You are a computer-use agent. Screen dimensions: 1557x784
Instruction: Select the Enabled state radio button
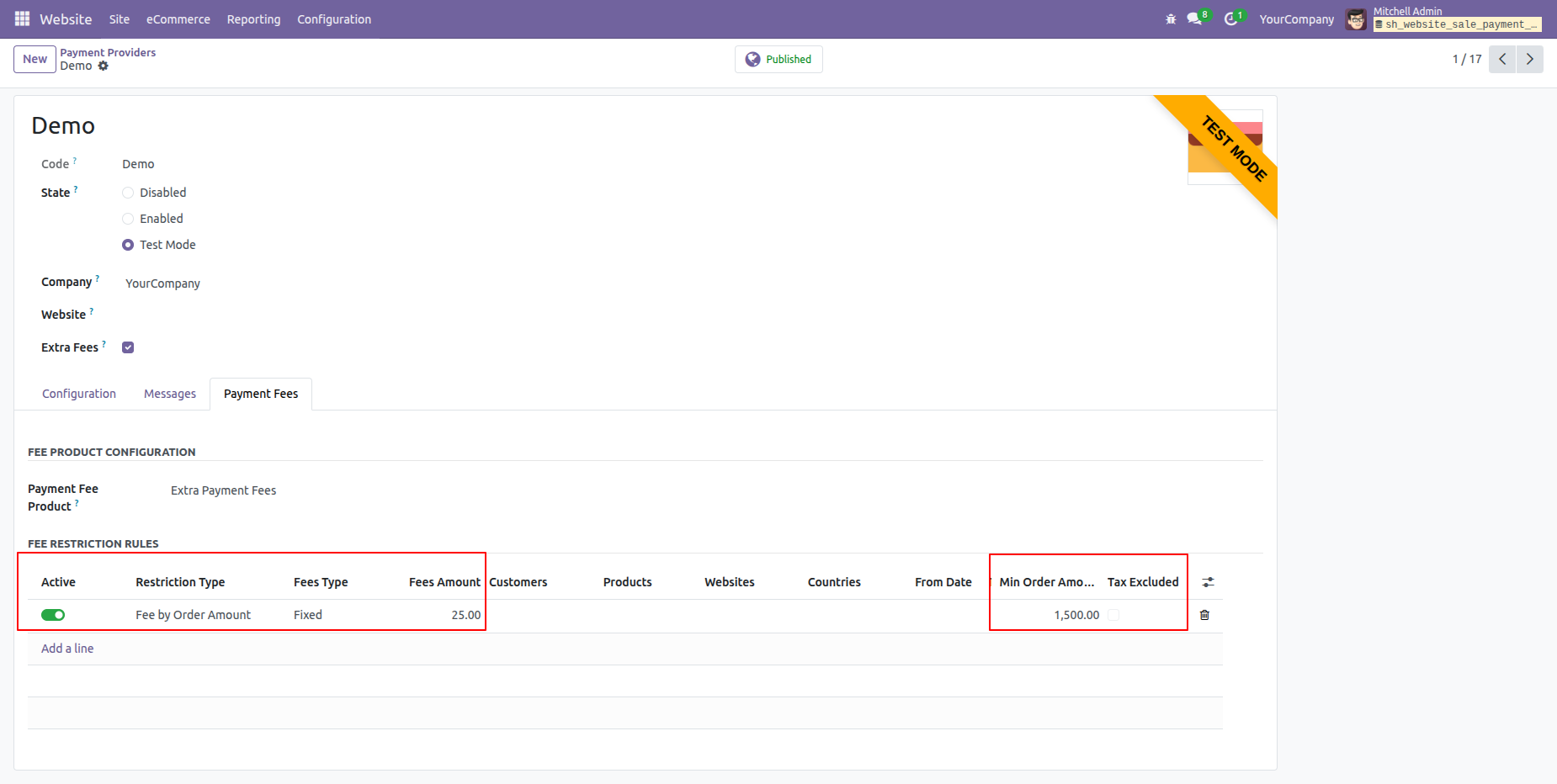(x=128, y=219)
